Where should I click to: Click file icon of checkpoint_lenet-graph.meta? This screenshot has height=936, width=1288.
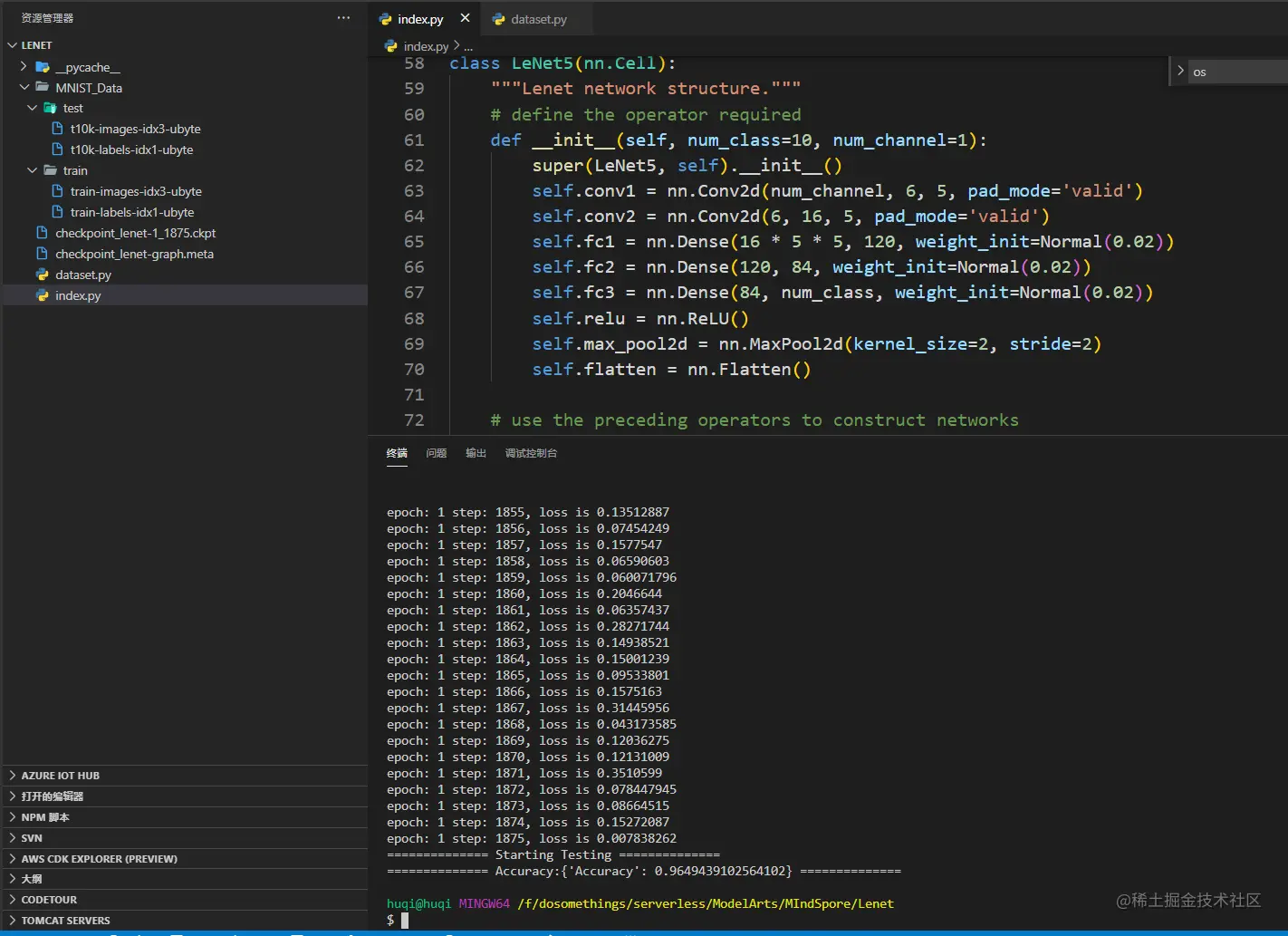tap(42, 254)
